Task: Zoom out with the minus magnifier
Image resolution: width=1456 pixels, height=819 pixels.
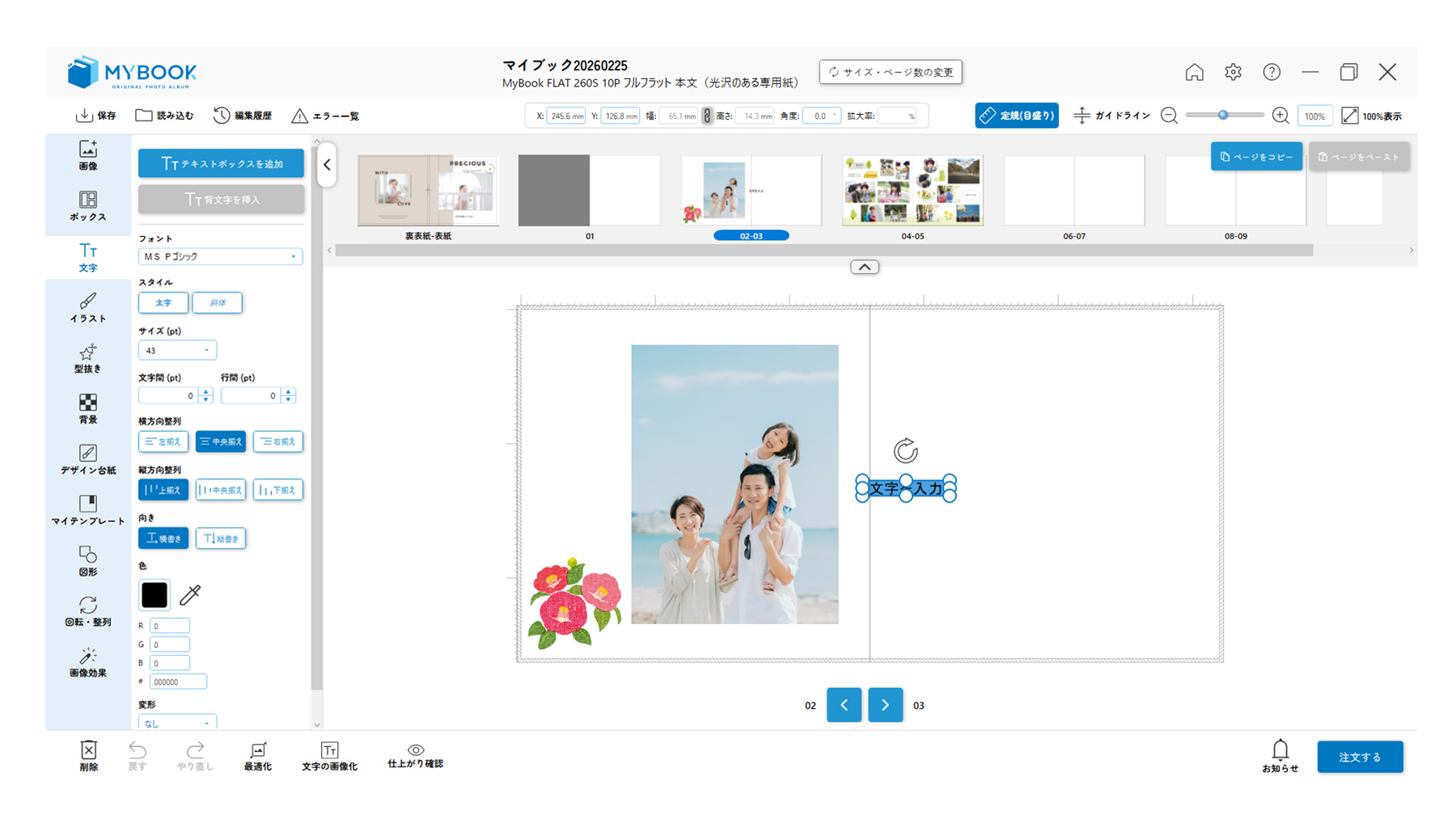Action: [1169, 116]
